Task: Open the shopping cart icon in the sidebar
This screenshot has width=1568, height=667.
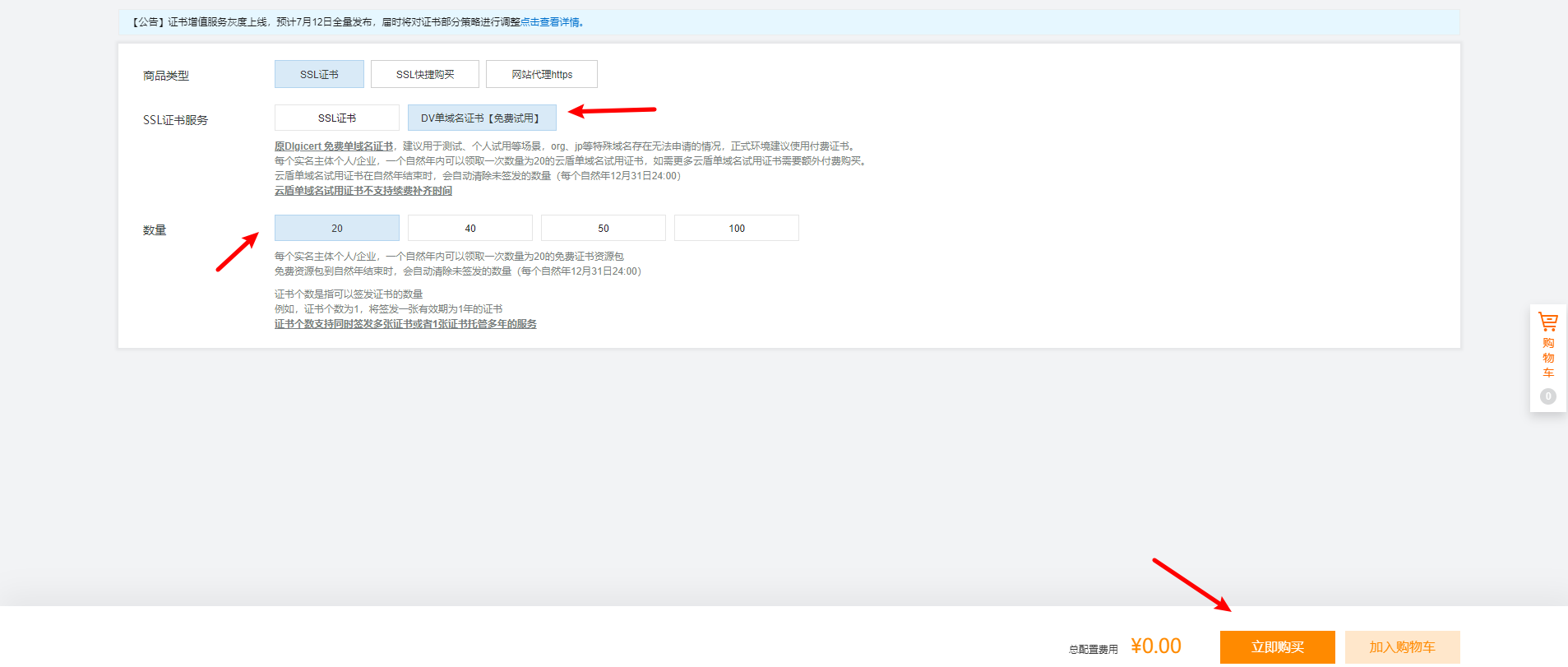Action: [x=1547, y=322]
